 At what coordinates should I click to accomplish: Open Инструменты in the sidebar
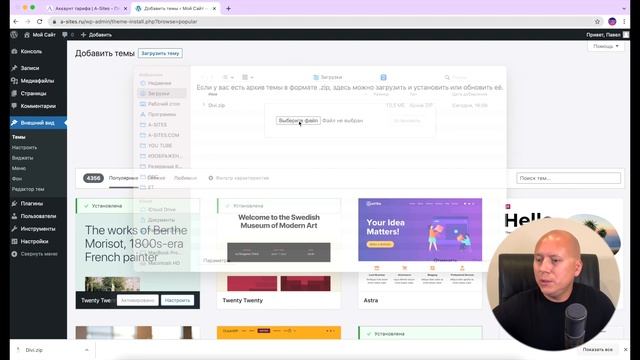point(38,229)
